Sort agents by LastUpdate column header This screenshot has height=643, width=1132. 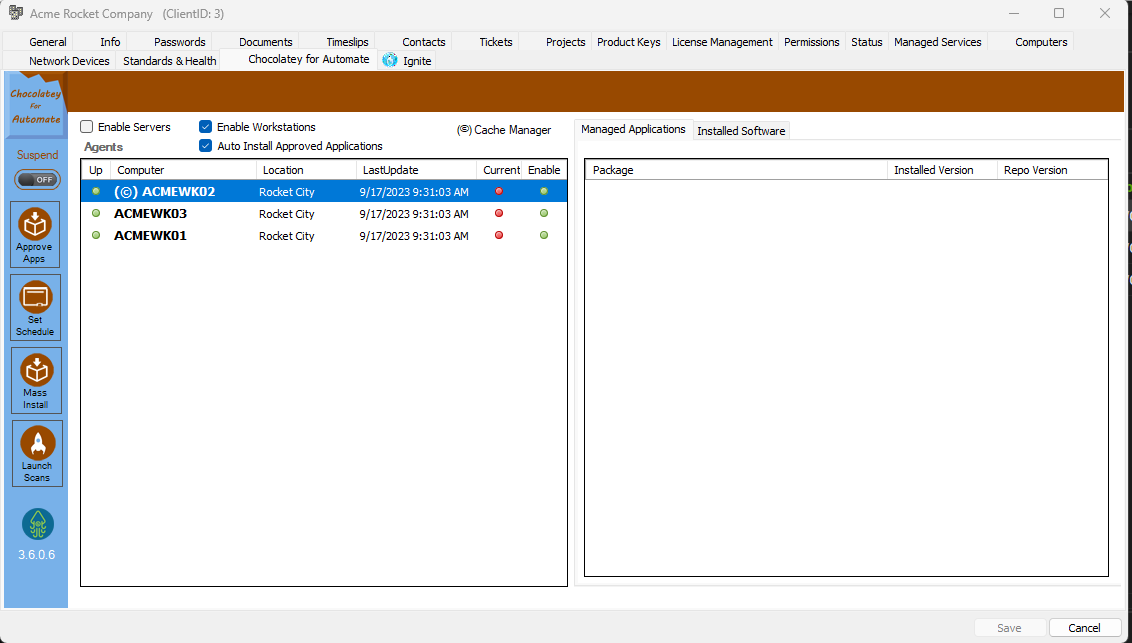tap(416, 170)
